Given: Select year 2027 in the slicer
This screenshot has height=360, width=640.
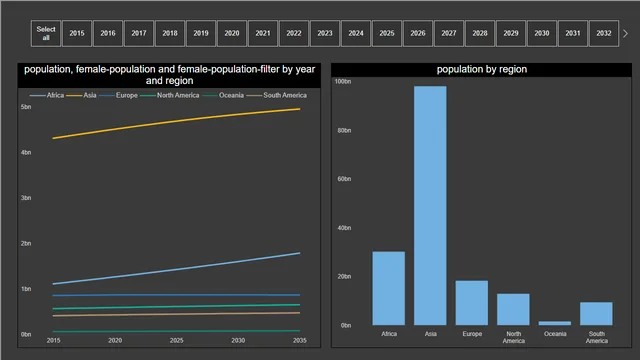Looking at the screenshot, I should tap(449, 33).
